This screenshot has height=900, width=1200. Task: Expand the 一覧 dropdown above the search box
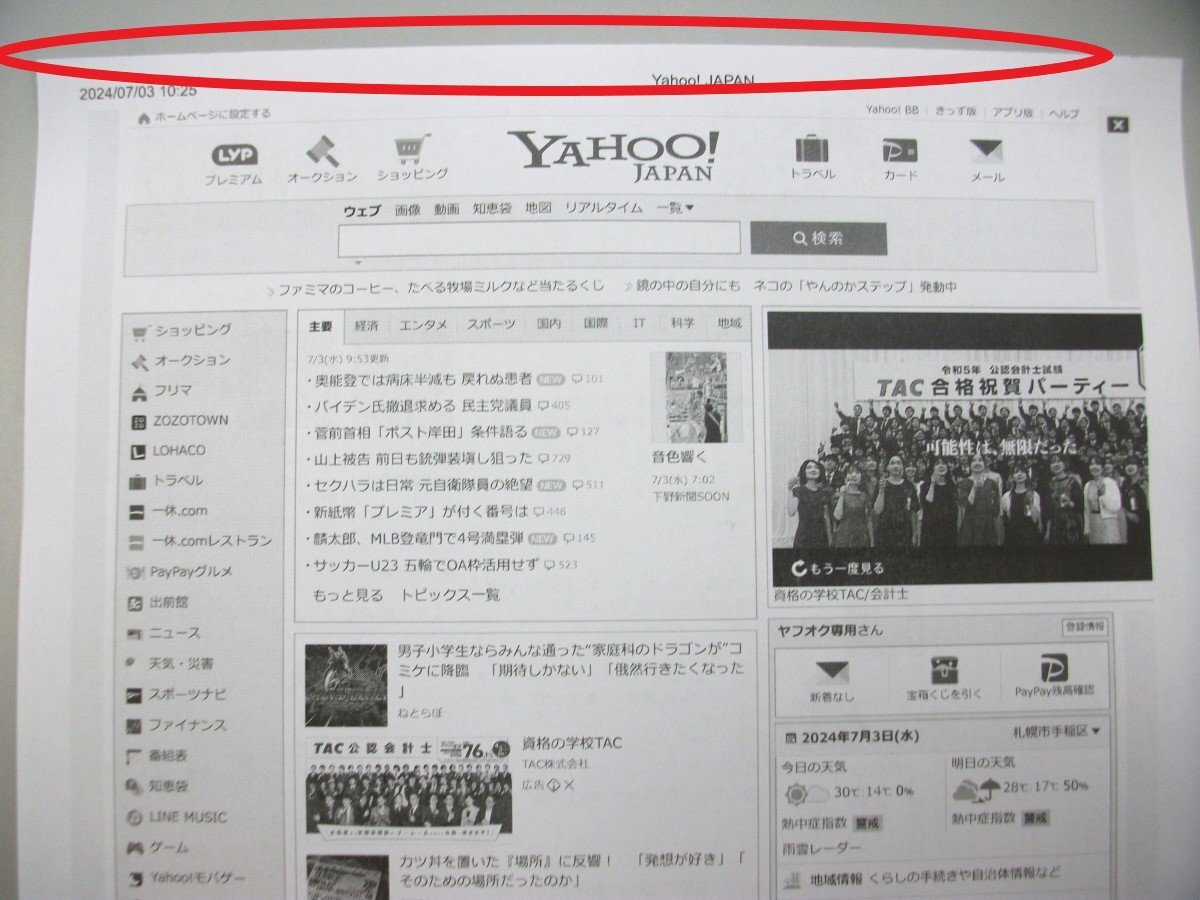675,208
